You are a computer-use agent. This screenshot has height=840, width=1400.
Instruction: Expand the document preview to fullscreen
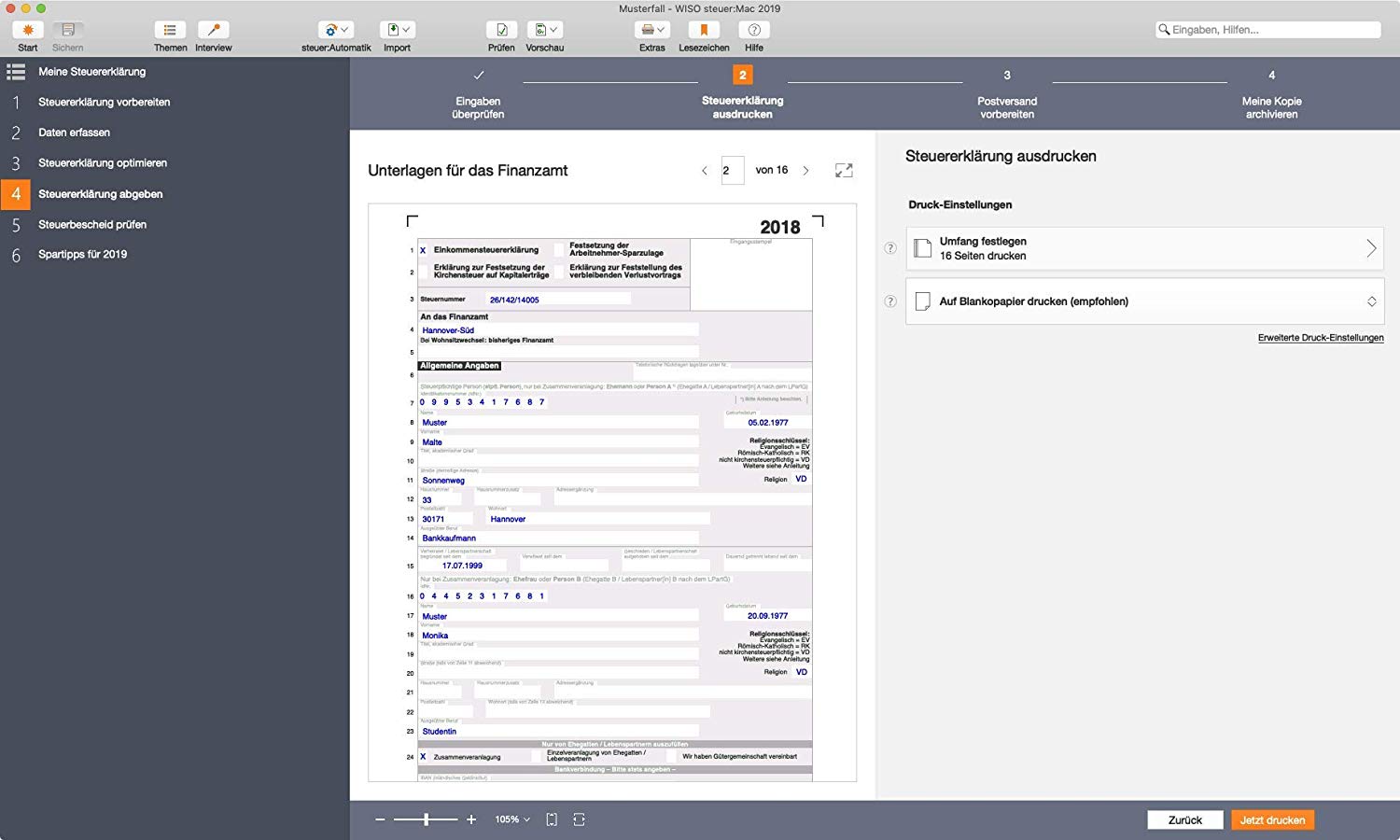[844, 171]
